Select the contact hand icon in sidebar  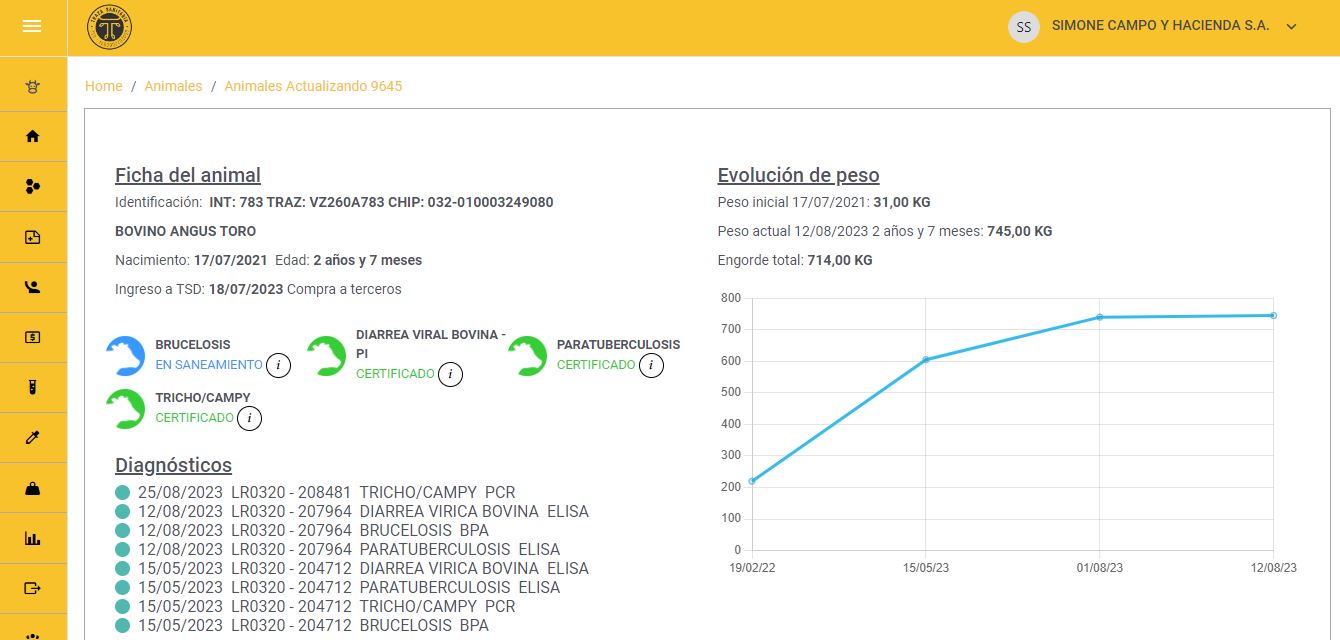pyautogui.click(x=34, y=287)
